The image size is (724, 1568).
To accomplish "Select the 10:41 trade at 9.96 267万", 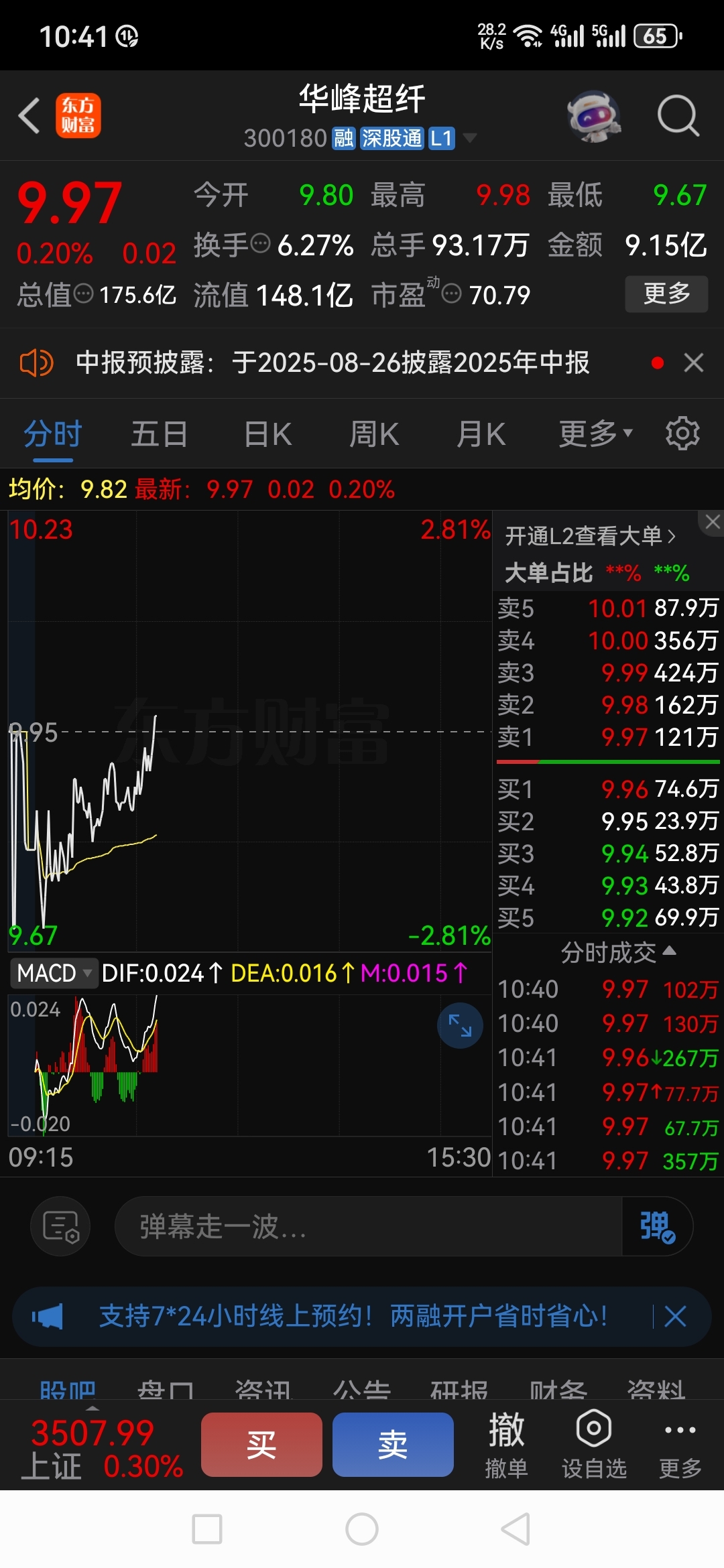I will tap(608, 1058).
